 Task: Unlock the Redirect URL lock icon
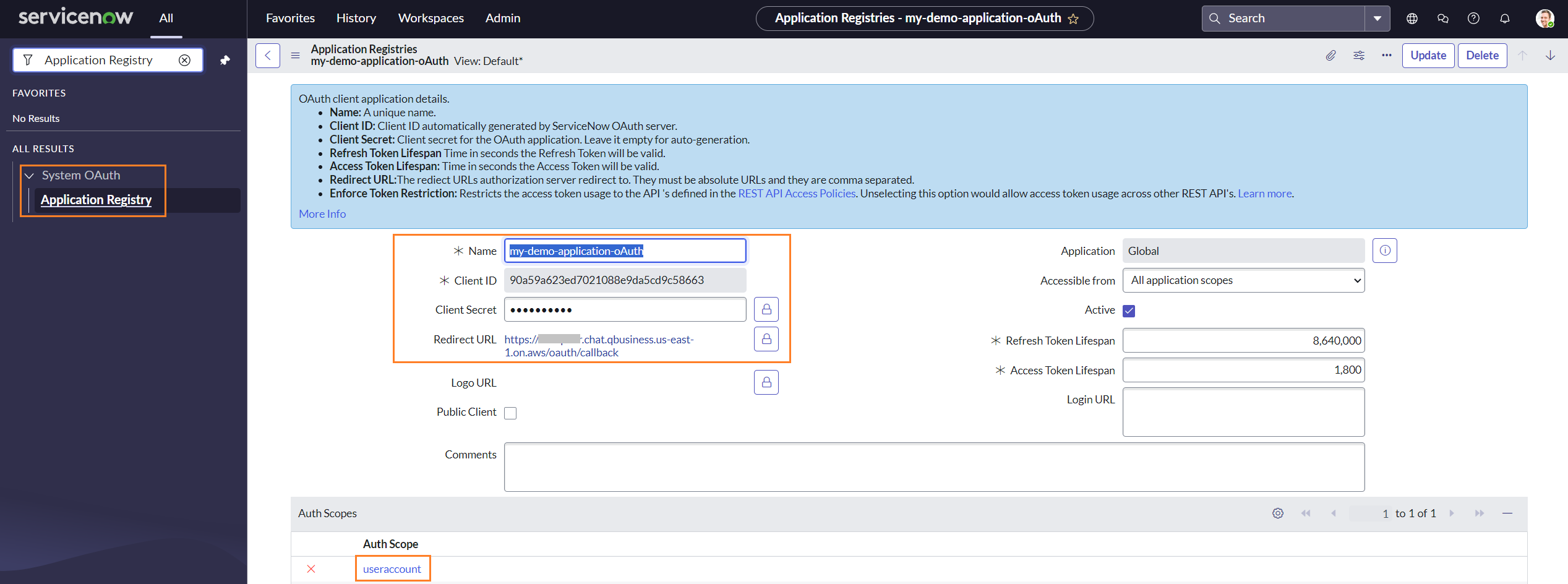click(x=766, y=339)
